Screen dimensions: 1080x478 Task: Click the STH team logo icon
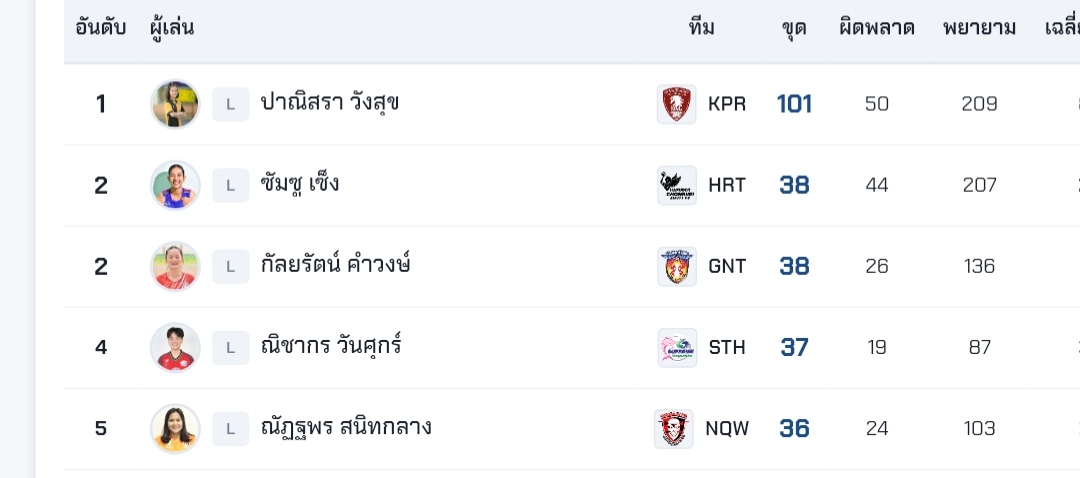(676, 347)
